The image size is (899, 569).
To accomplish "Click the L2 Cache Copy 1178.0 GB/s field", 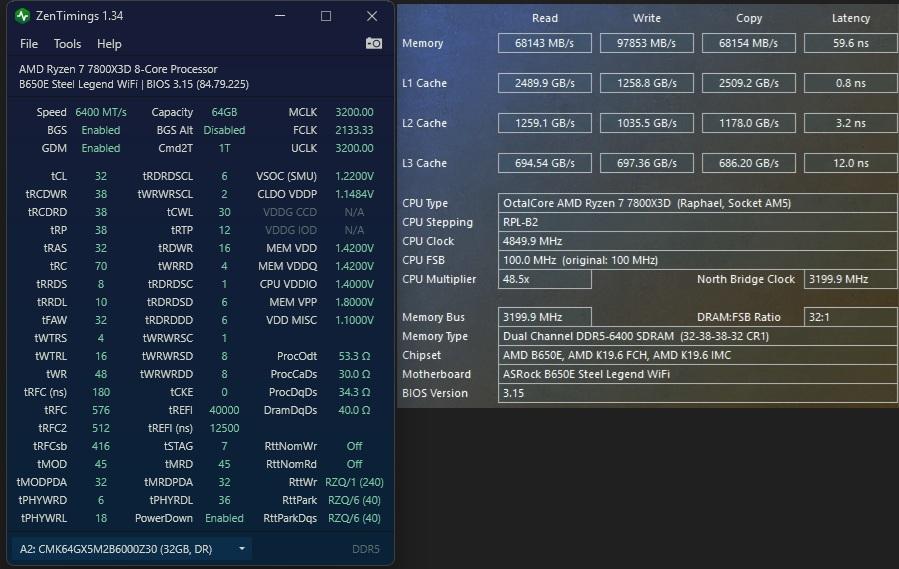I will point(749,123).
